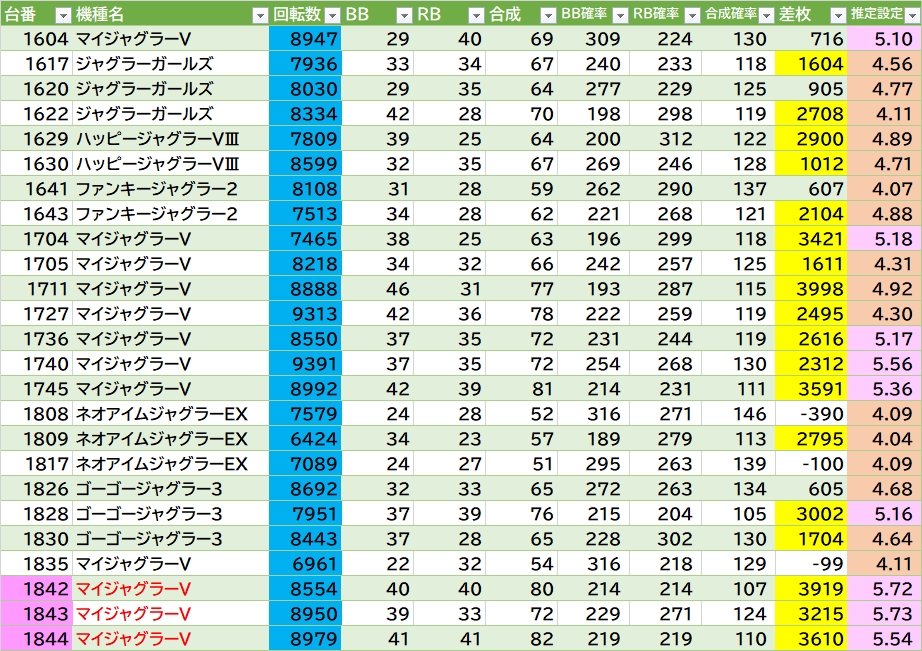The height and width of the screenshot is (651, 922).
Task: Expand the 合成確率 filter dropdown
Action: point(765,15)
